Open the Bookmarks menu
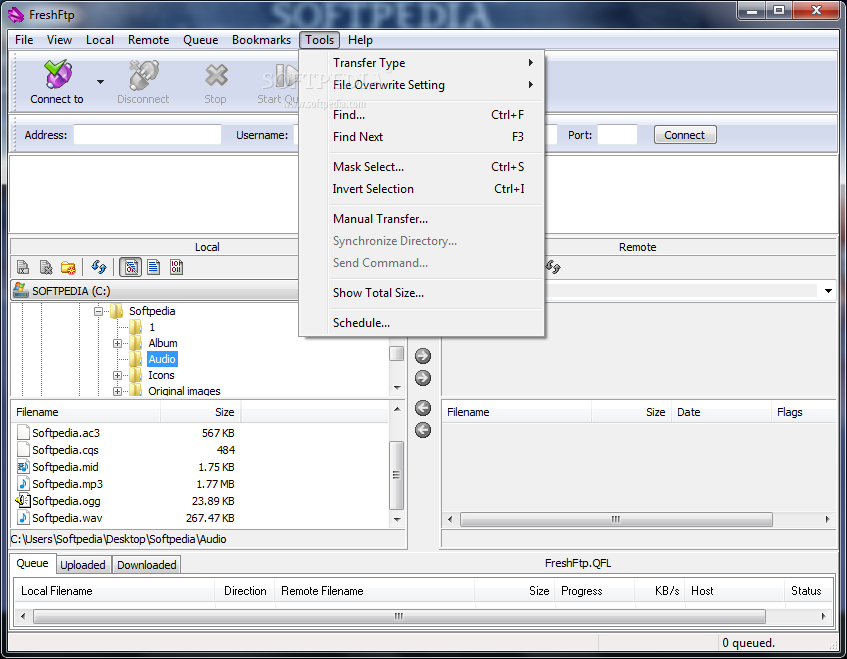Viewport: 847px width, 659px height. coord(261,40)
